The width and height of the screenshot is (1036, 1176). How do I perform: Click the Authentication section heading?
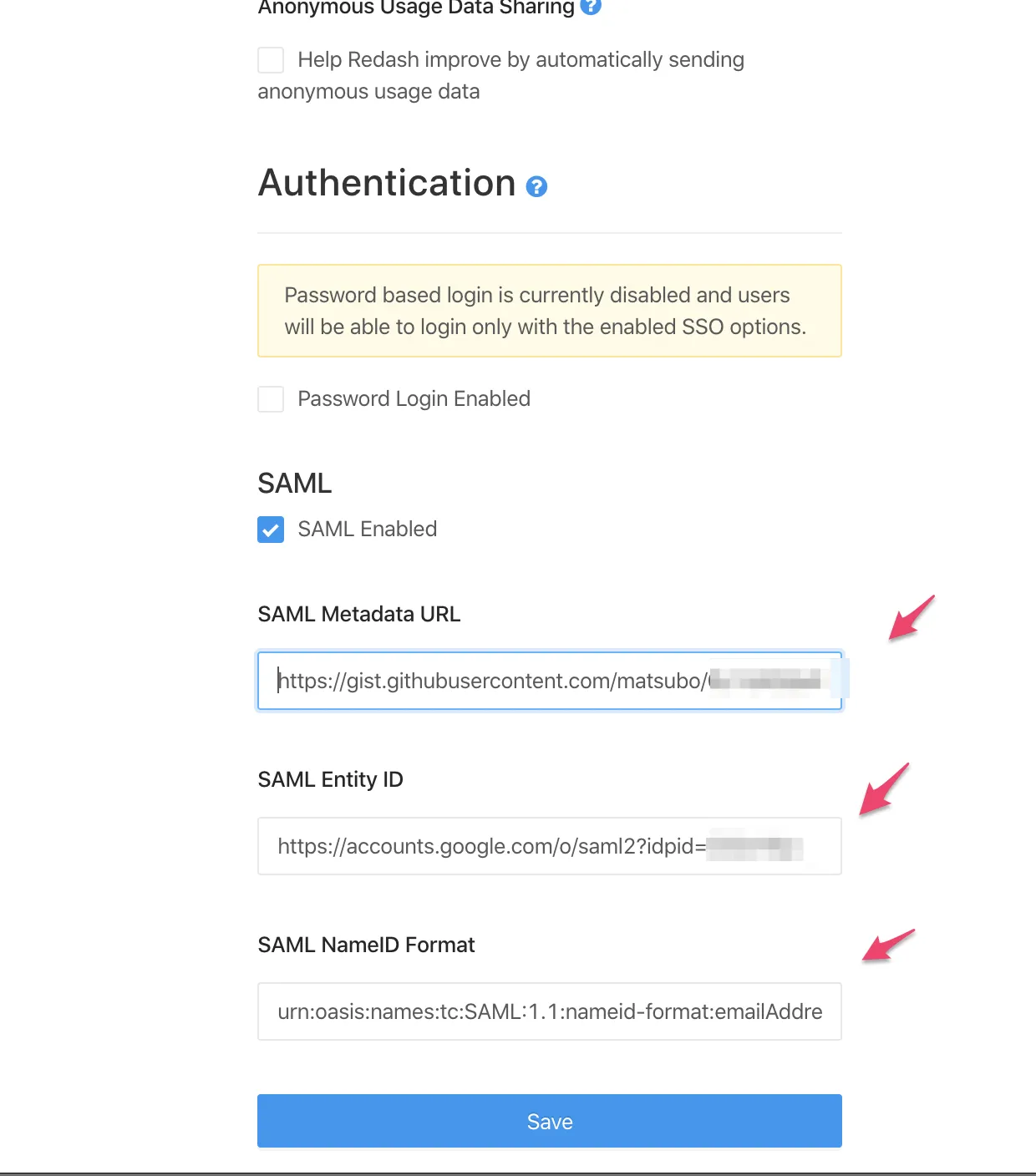[387, 183]
